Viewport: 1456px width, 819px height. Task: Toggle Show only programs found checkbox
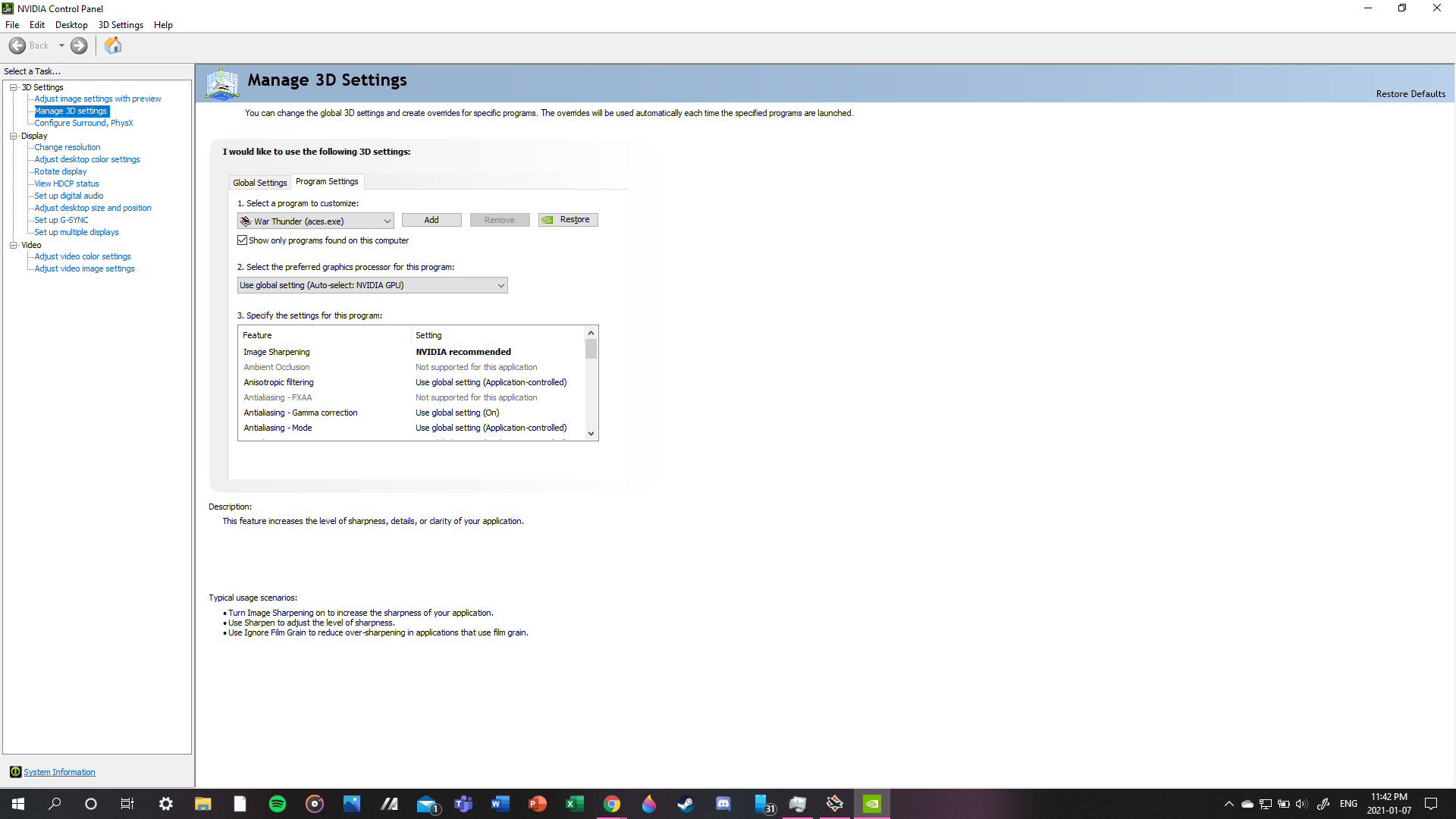tap(243, 240)
